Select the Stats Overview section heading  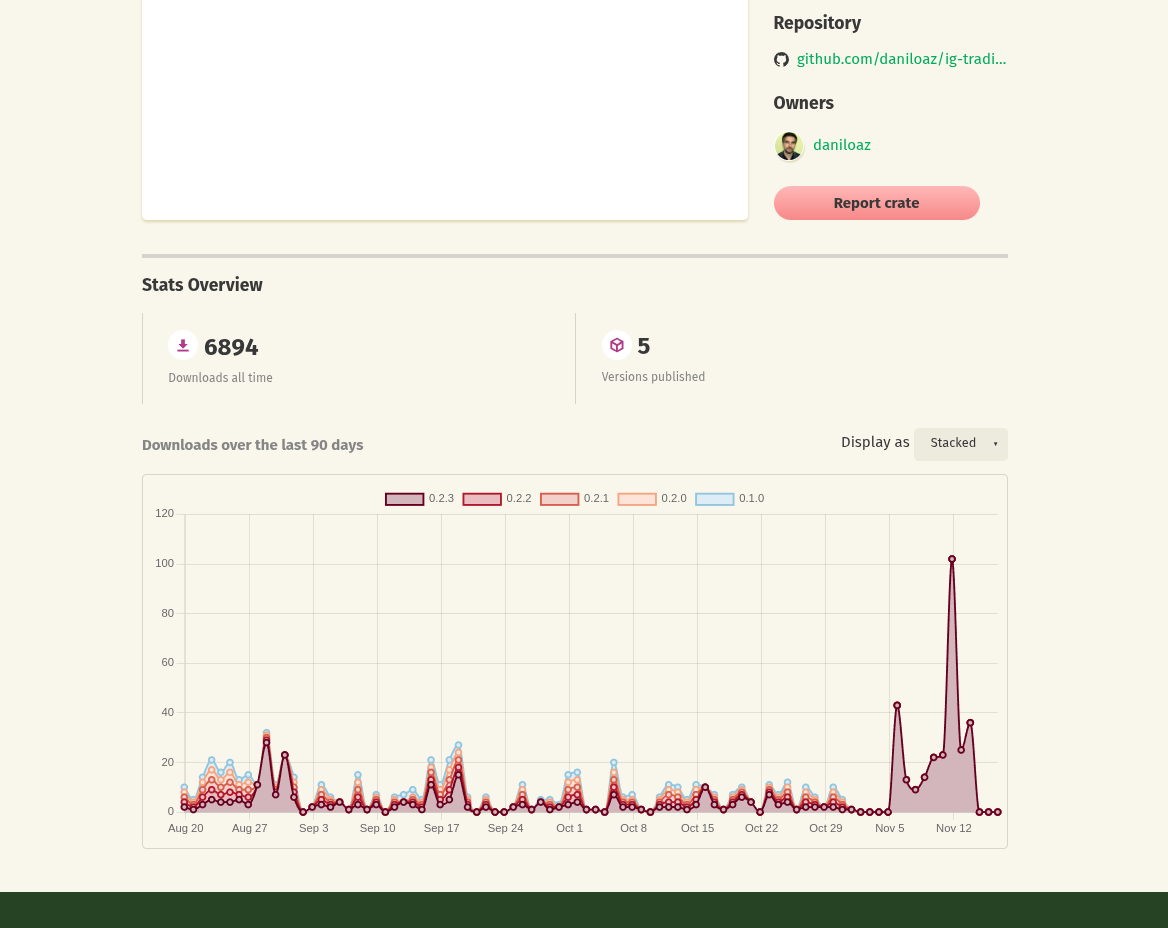pos(202,285)
